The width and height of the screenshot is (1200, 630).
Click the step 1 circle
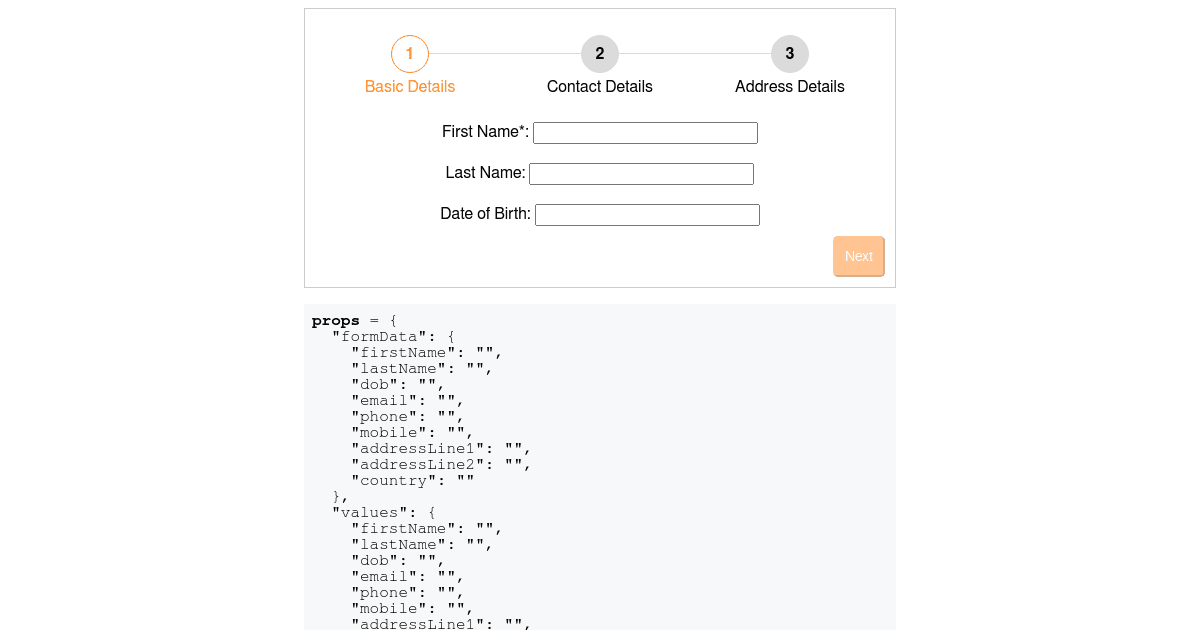click(x=410, y=54)
